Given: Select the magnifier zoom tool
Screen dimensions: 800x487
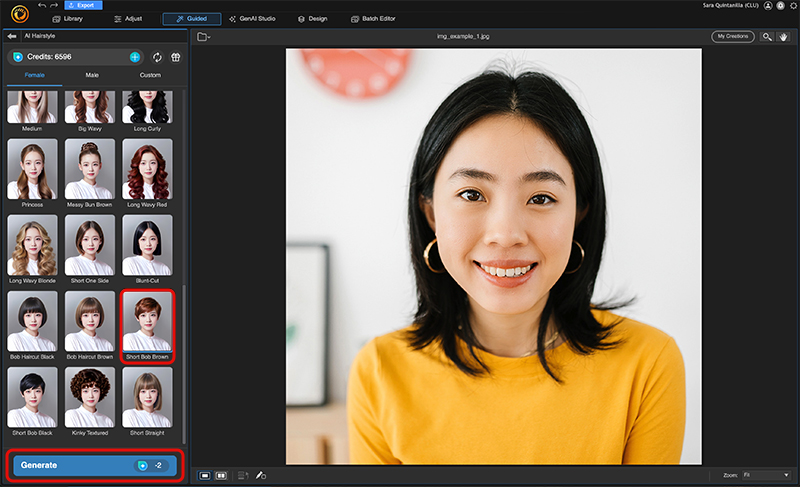Looking at the screenshot, I should pyautogui.click(x=767, y=37).
